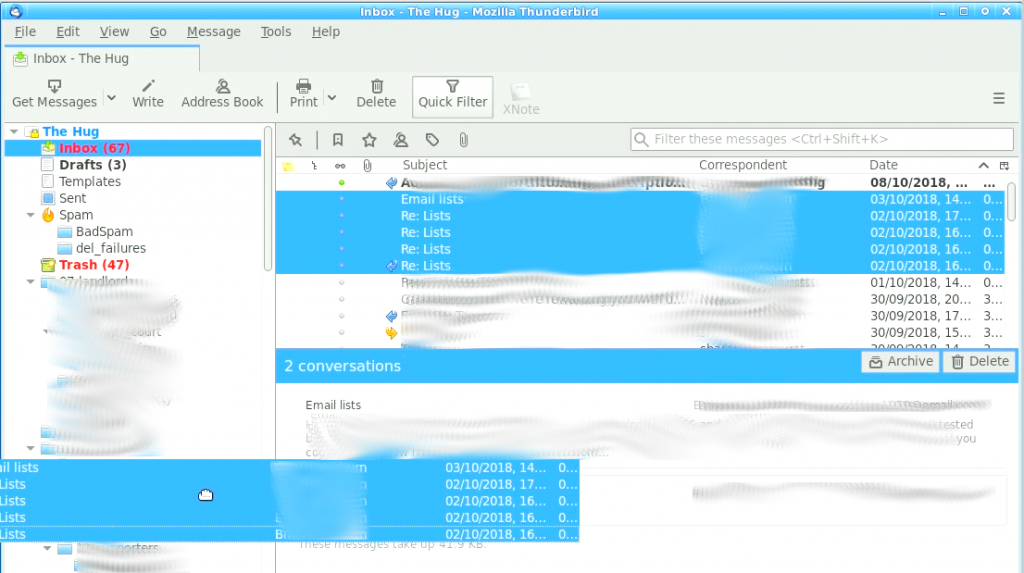Open the Address Book
Screen dimensions: 1024x573
point(222,94)
